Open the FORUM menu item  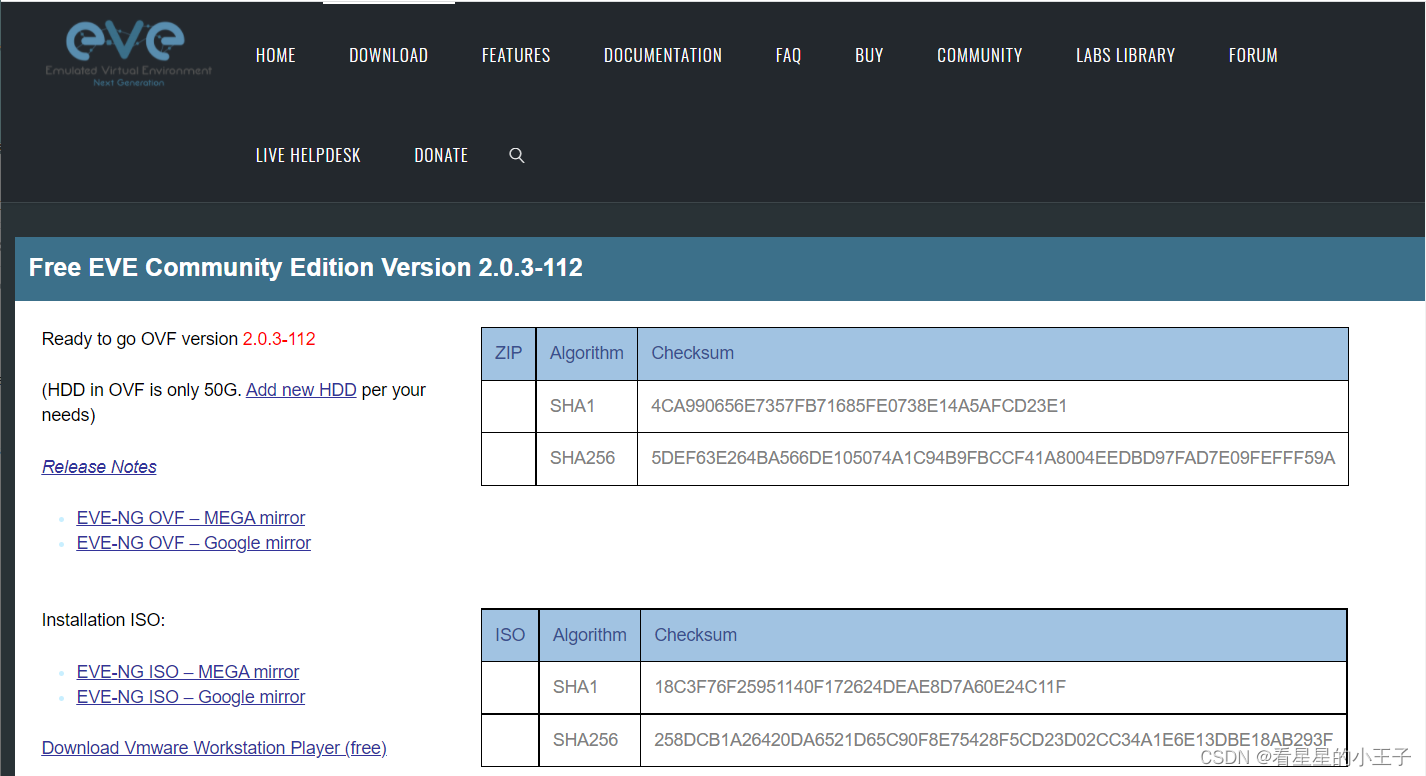[x=1253, y=55]
